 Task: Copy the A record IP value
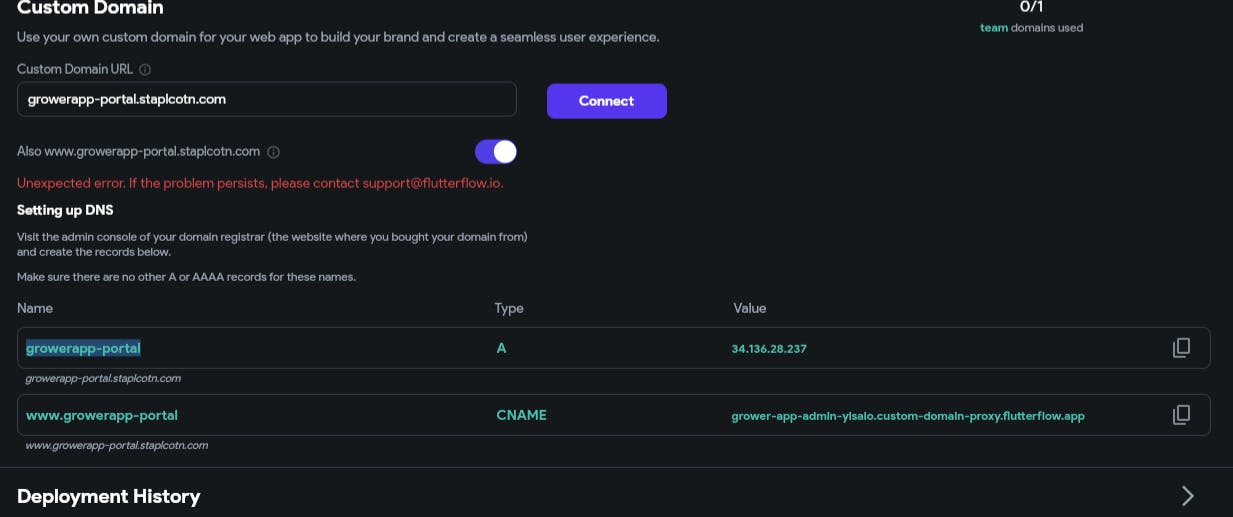(1181, 348)
